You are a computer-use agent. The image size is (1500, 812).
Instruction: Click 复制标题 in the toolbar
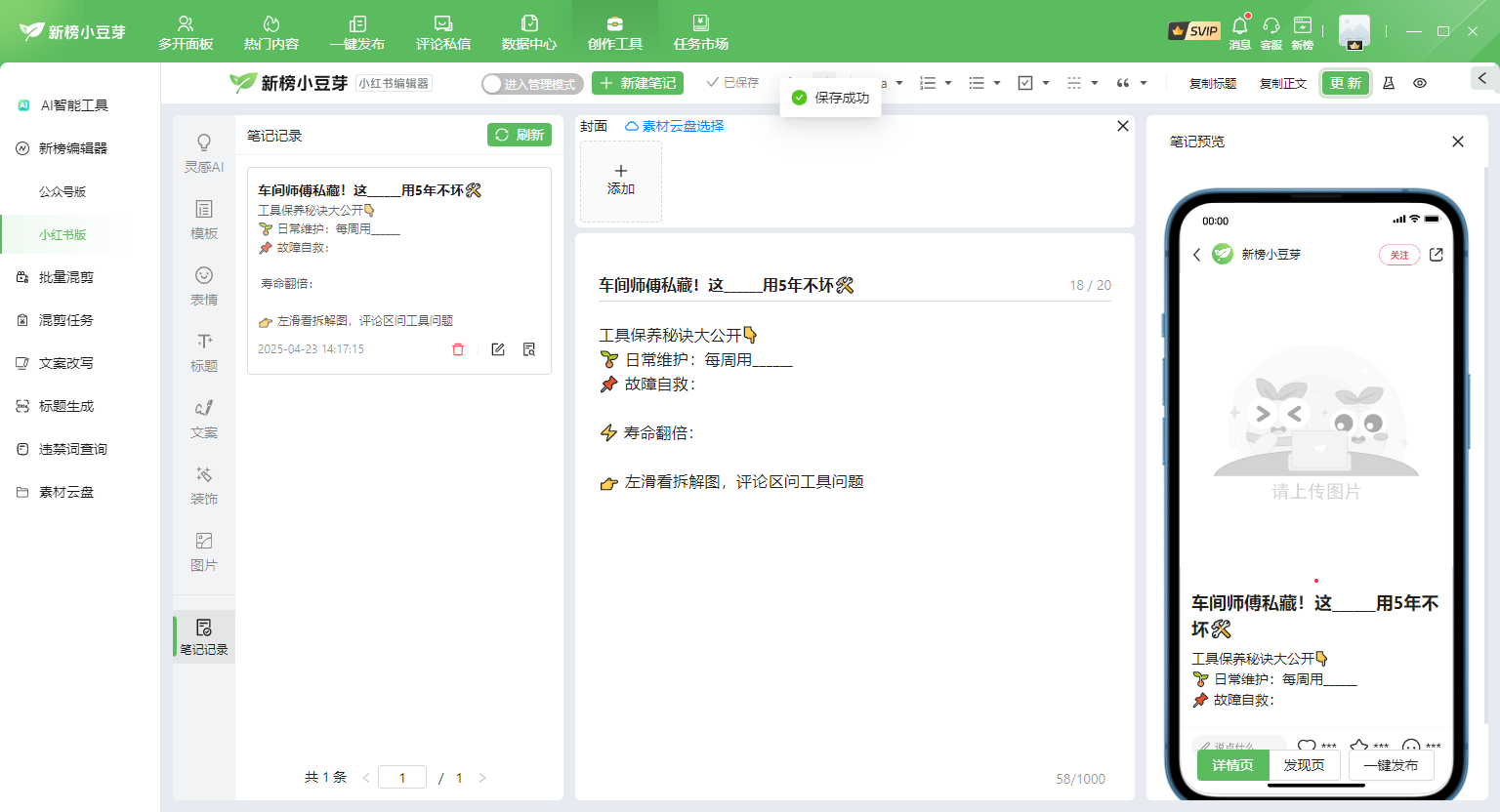pyautogui.click(x=1213, y=84)
